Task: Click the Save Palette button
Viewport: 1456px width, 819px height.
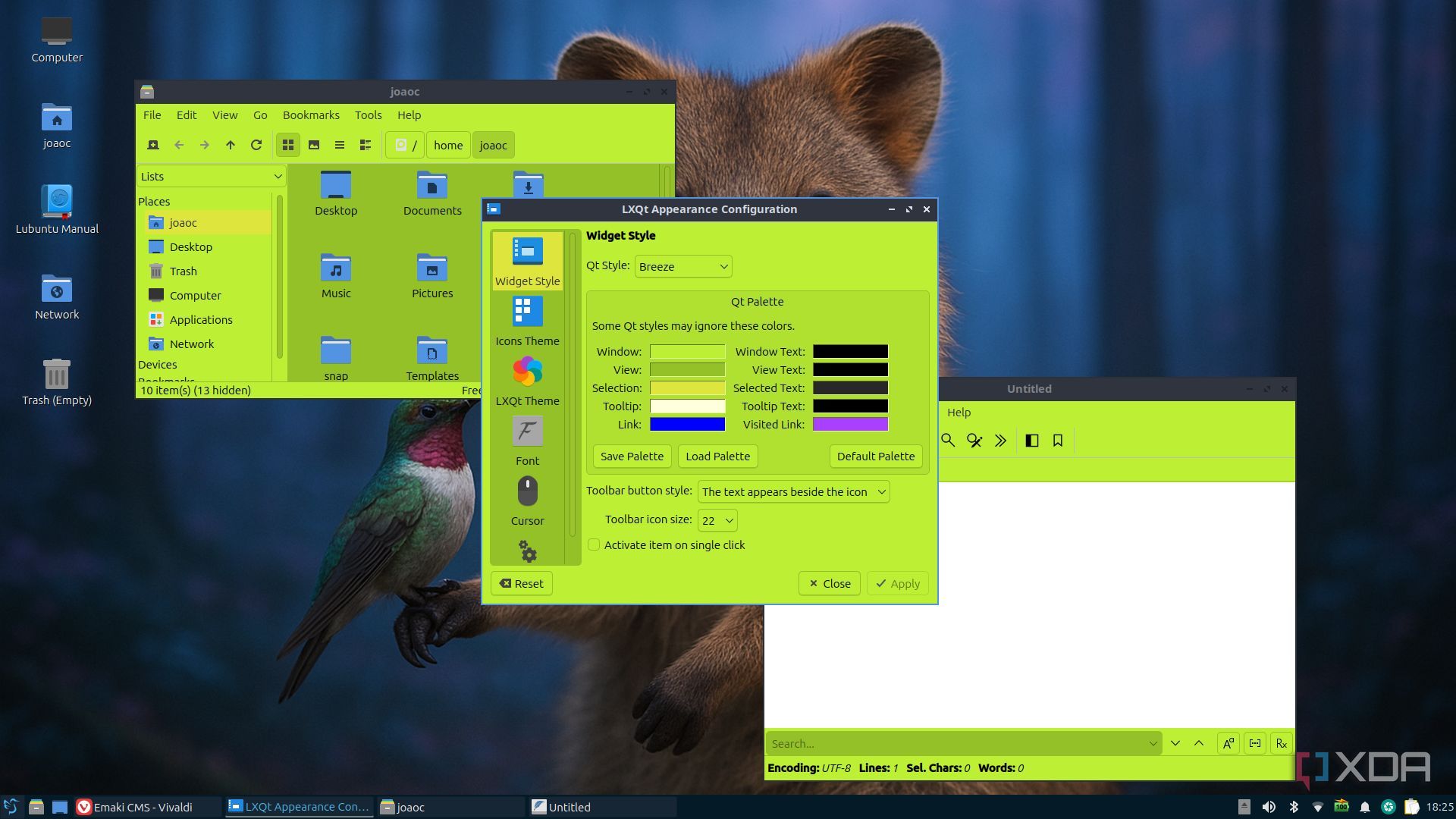Action: tap(632, 456)
